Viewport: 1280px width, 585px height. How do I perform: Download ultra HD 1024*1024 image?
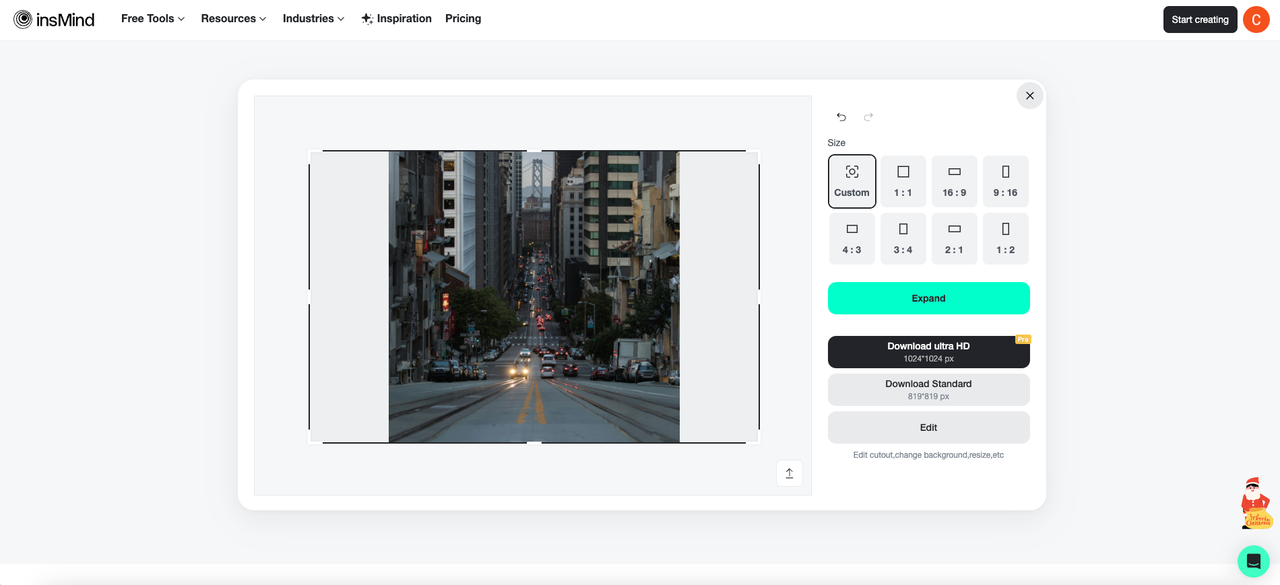click(928, 352)
